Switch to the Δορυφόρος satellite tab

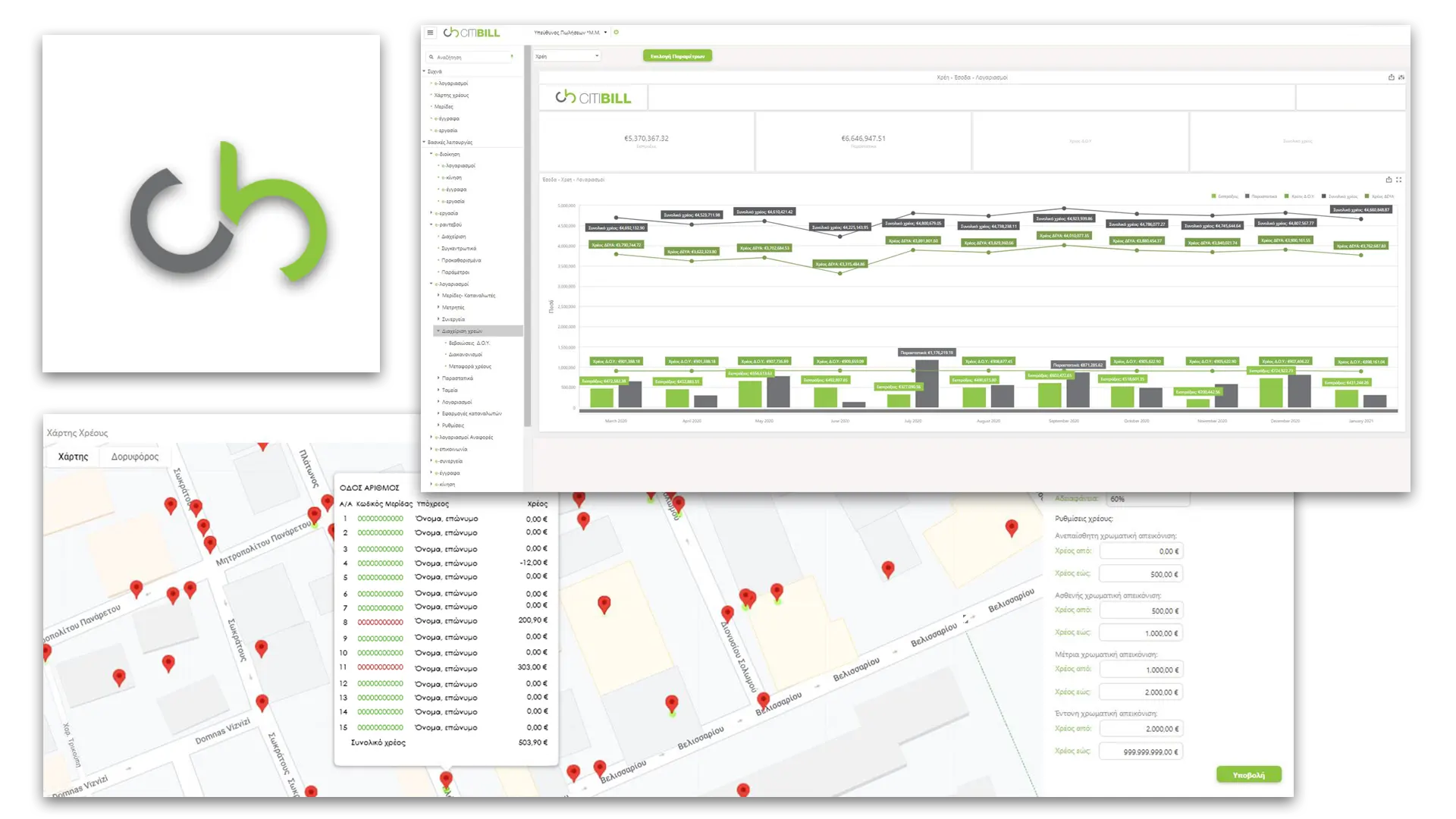pos(135,457)
